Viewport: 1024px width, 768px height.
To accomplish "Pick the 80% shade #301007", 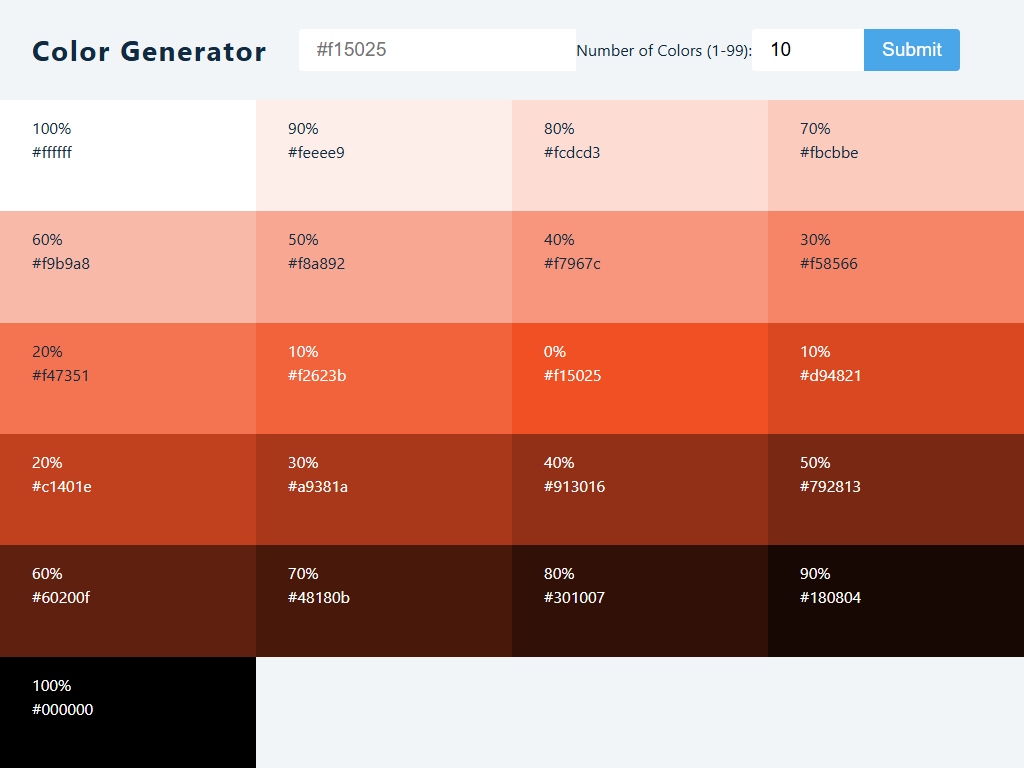I will point(640,600).
